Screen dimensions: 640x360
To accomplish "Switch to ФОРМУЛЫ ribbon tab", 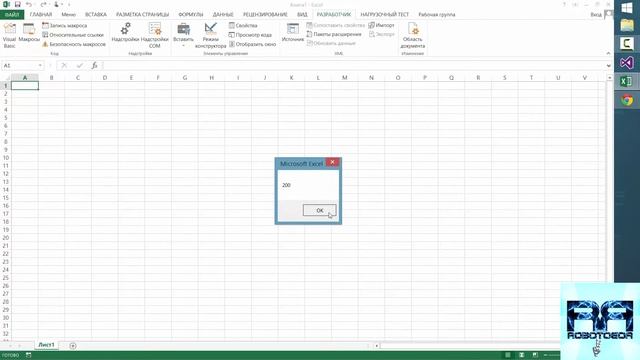I will tap(191, 15).
